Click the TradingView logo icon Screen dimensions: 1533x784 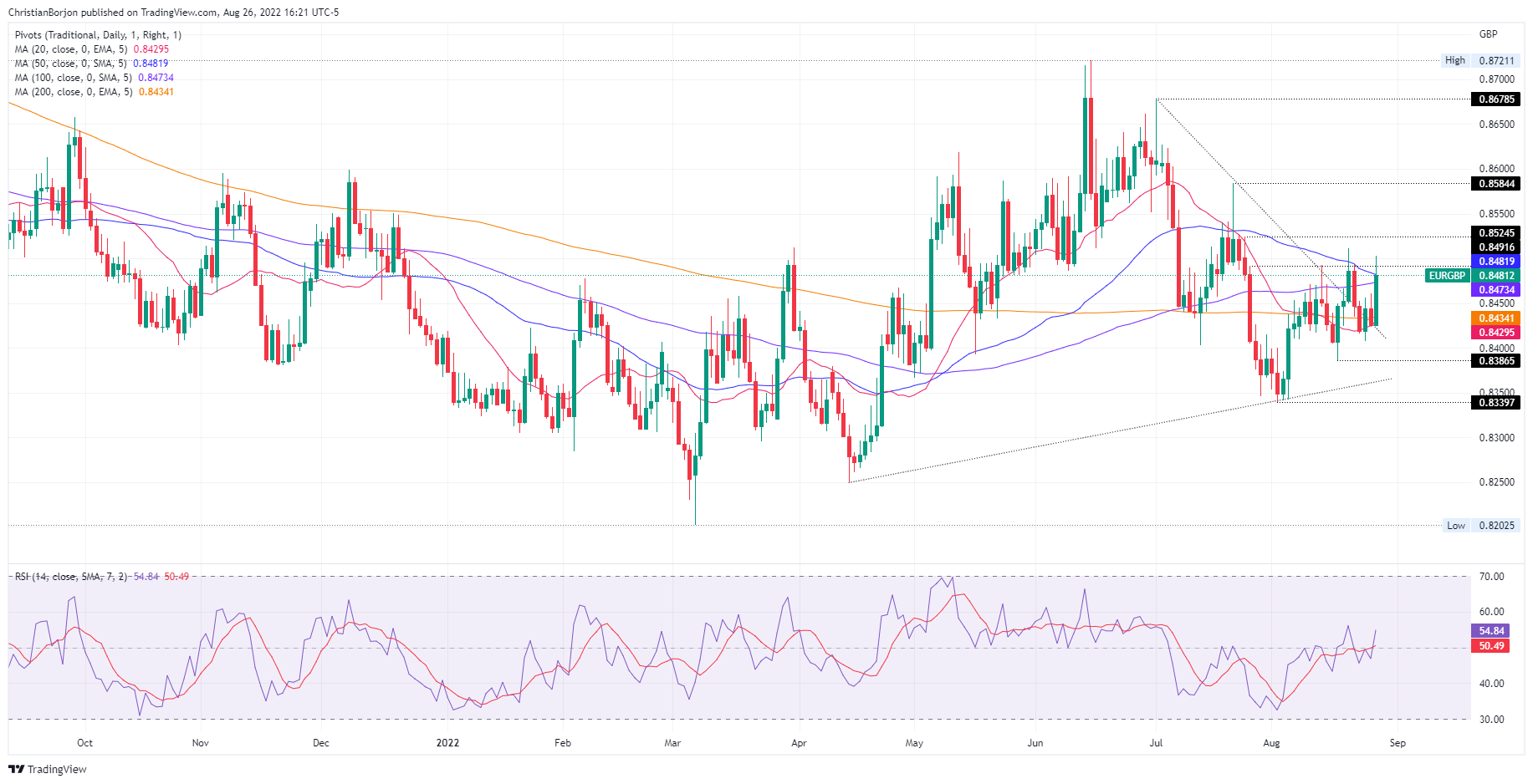click(x=16, y=769)
